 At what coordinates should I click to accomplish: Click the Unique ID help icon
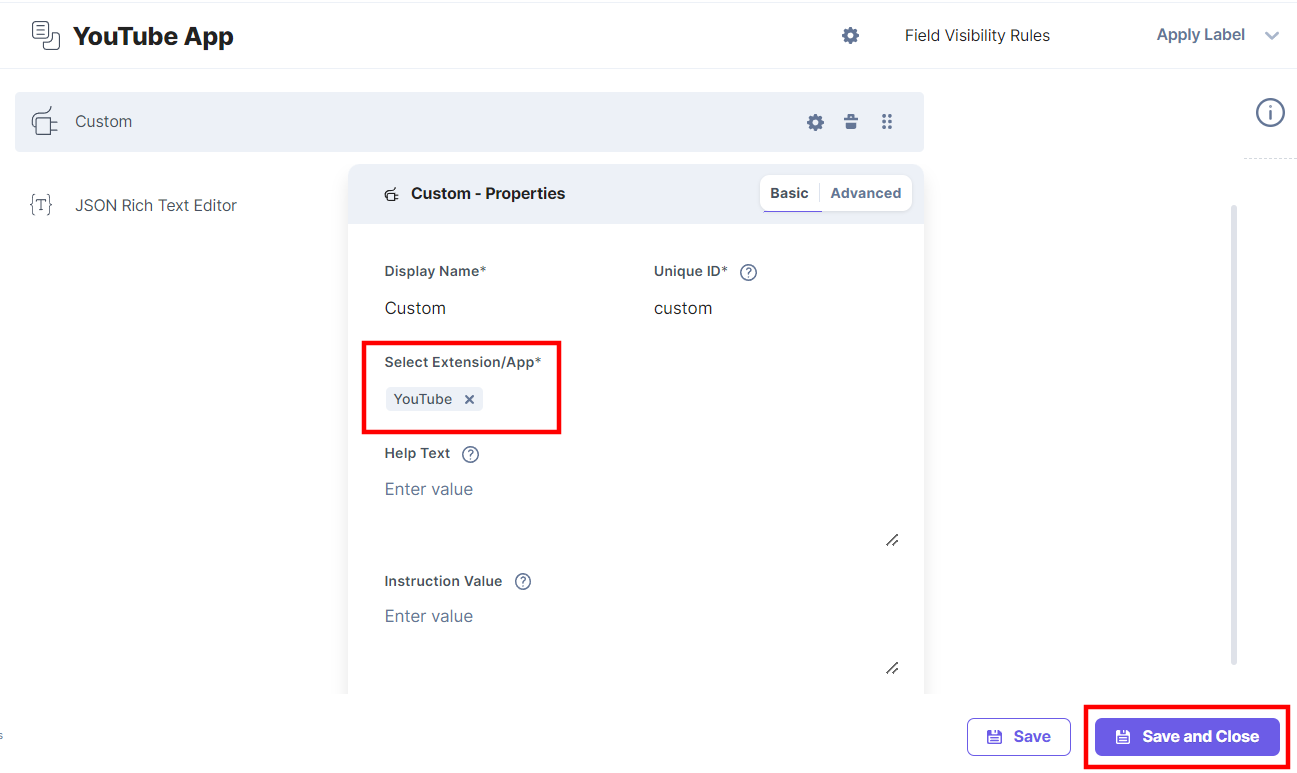[x=748, y=272]
